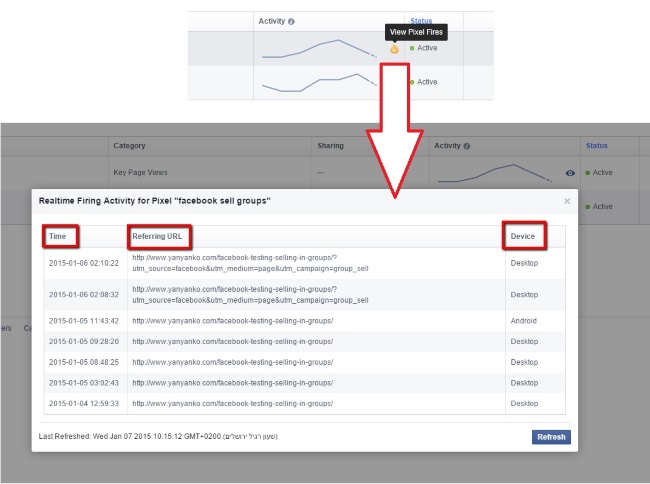
Task: Click the Android device cell
Action: (x=524, y=321)
